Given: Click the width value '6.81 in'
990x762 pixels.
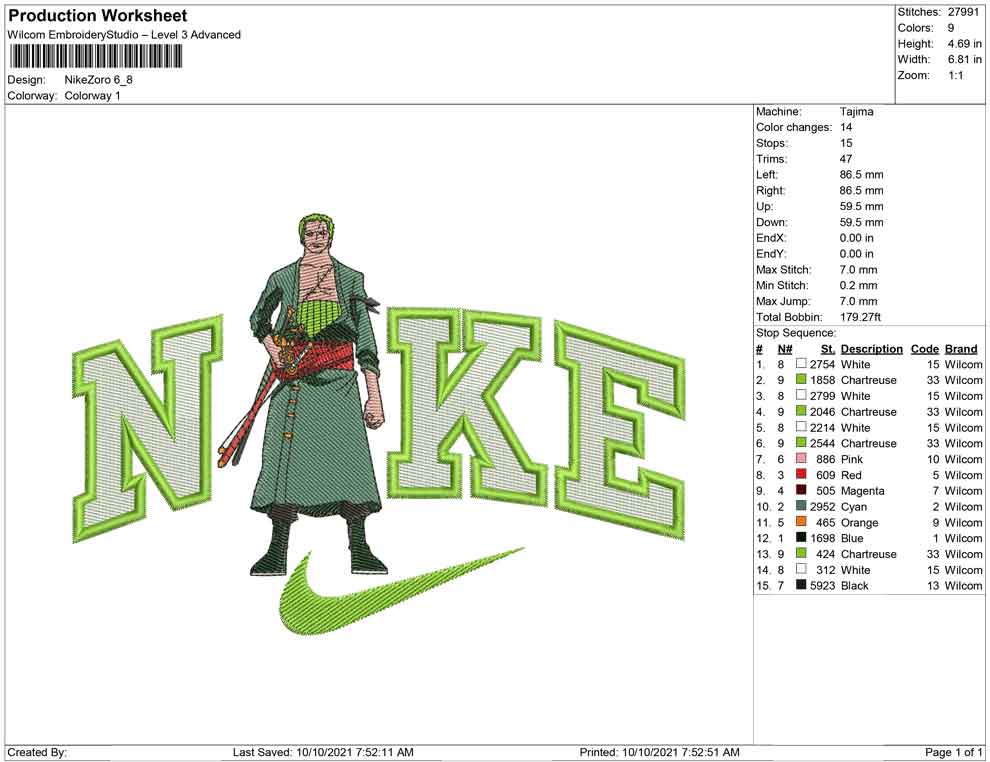Looking at the screenshot, I should (x=964, y=59).
